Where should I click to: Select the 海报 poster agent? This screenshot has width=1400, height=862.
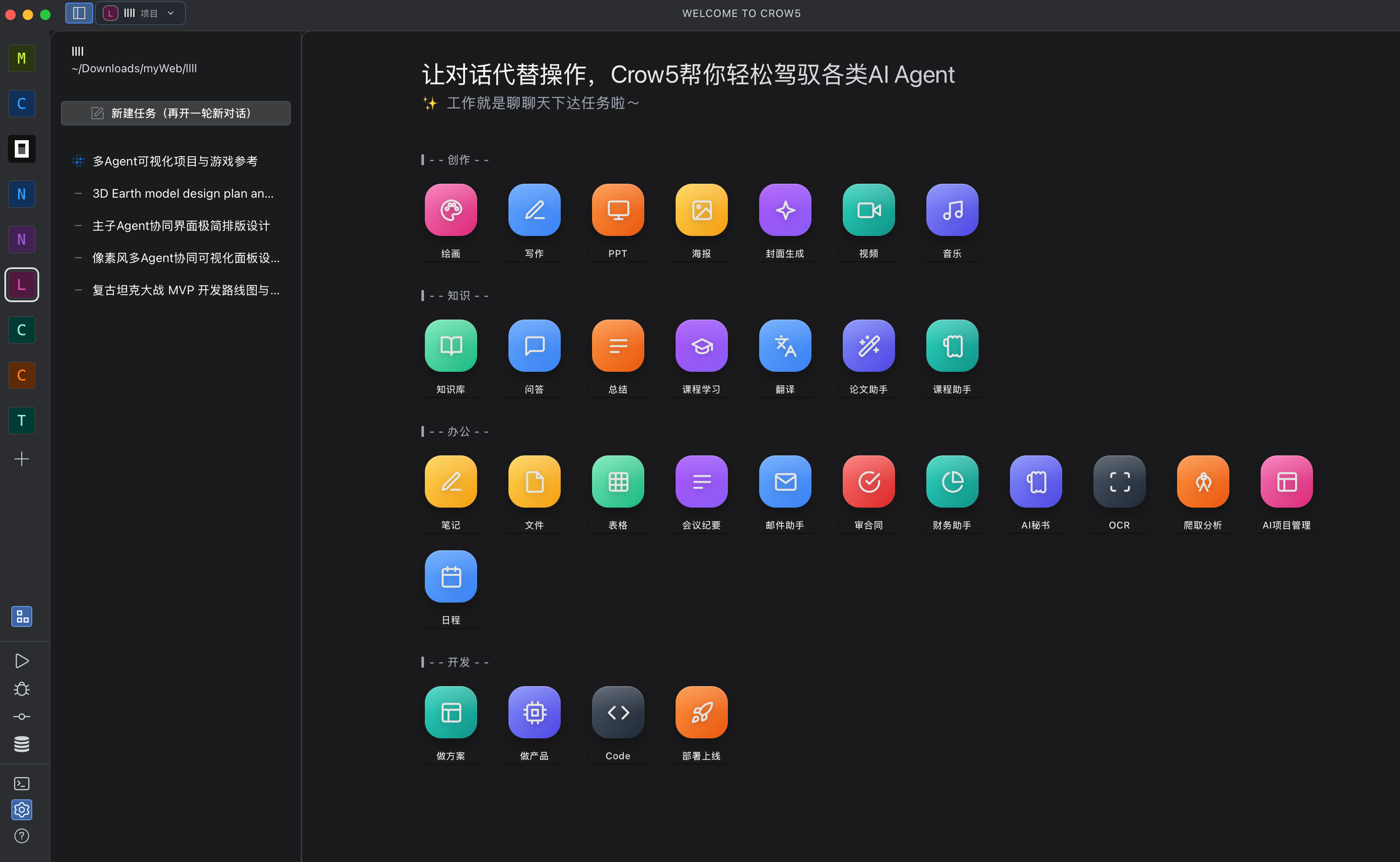coord(701,210)
